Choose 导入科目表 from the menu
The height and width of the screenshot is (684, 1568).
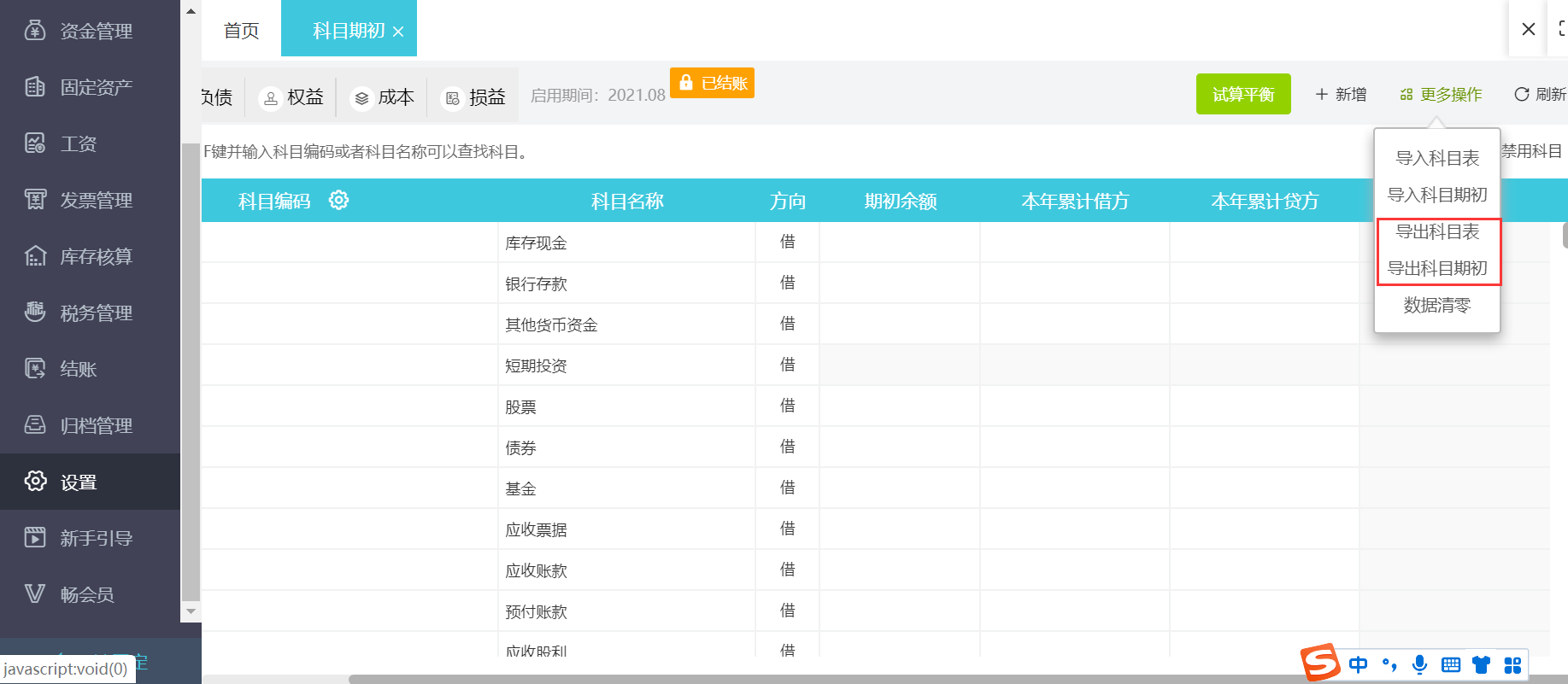coord(1436,158)
